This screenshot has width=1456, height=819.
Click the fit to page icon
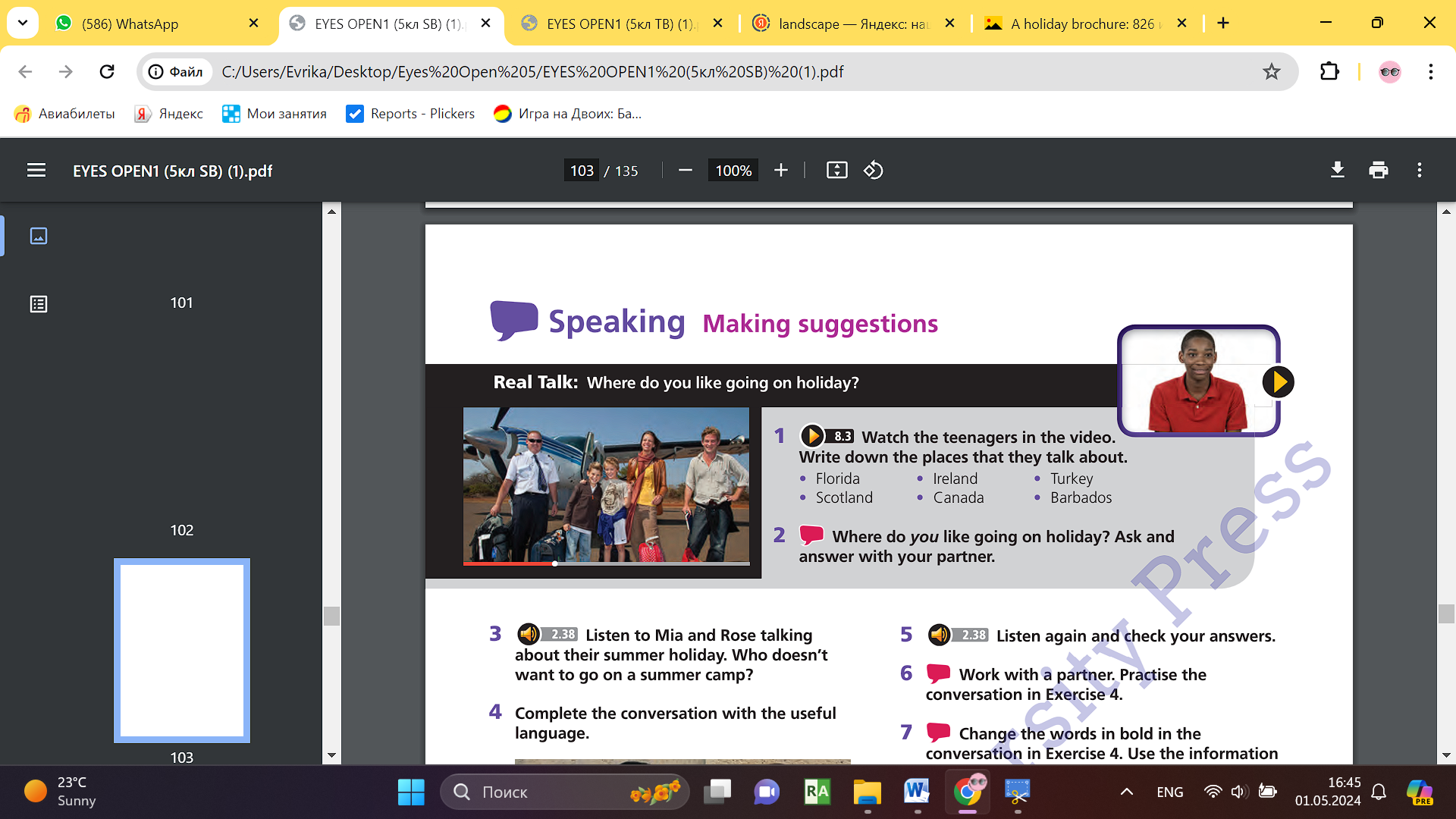click(x=836, y=171)
